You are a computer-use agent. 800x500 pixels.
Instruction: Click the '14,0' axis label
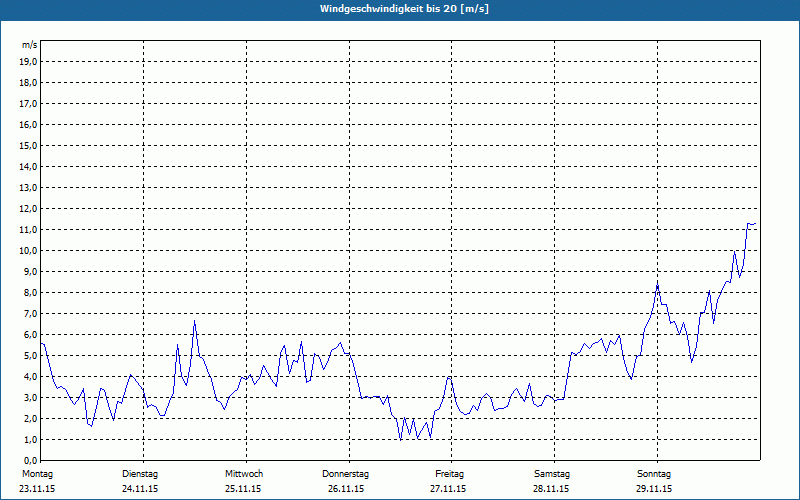point(28,166)
